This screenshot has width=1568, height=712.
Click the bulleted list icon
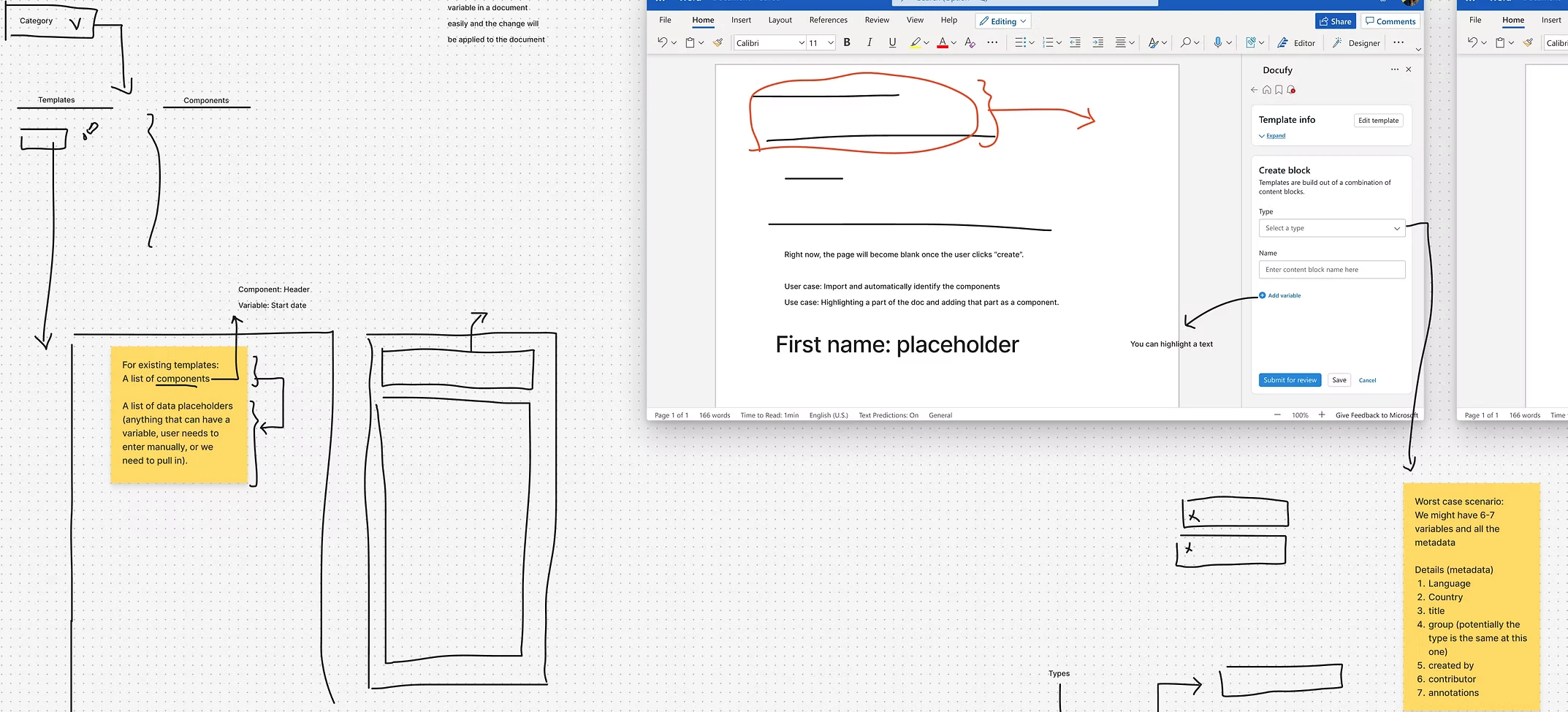coord(1021,42)
